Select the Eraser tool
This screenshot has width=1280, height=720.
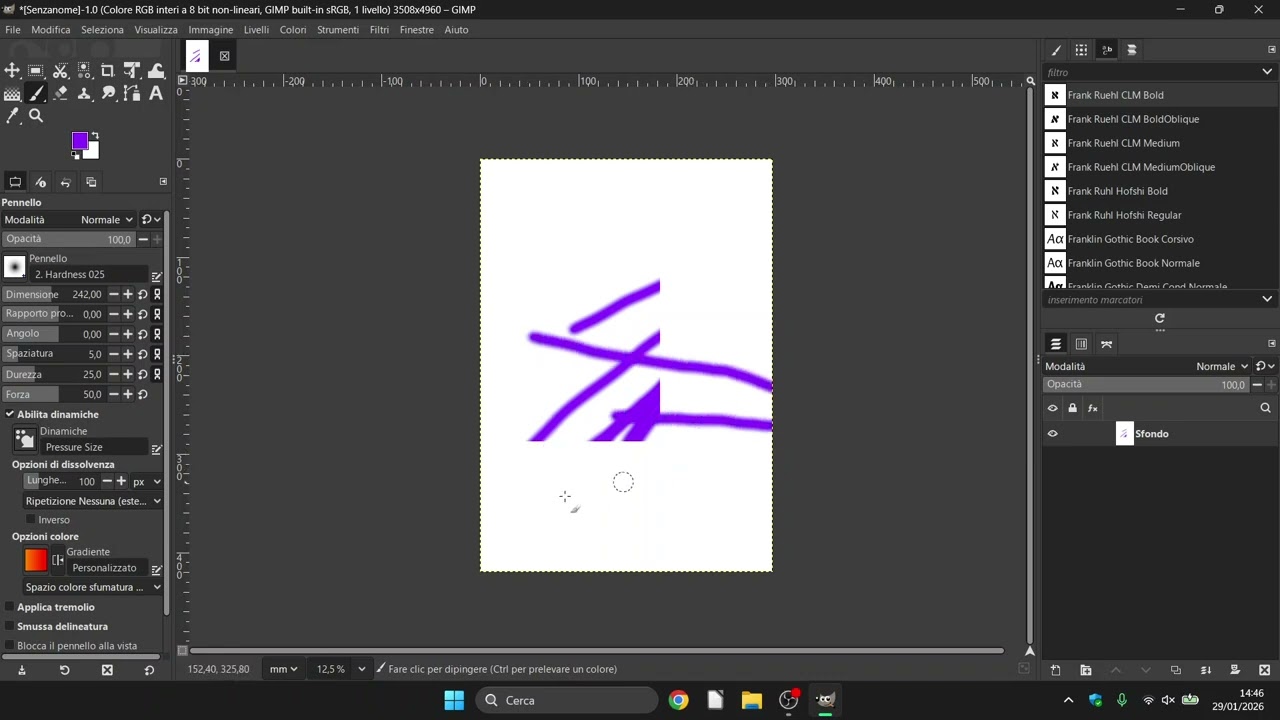tap(60, 94)
